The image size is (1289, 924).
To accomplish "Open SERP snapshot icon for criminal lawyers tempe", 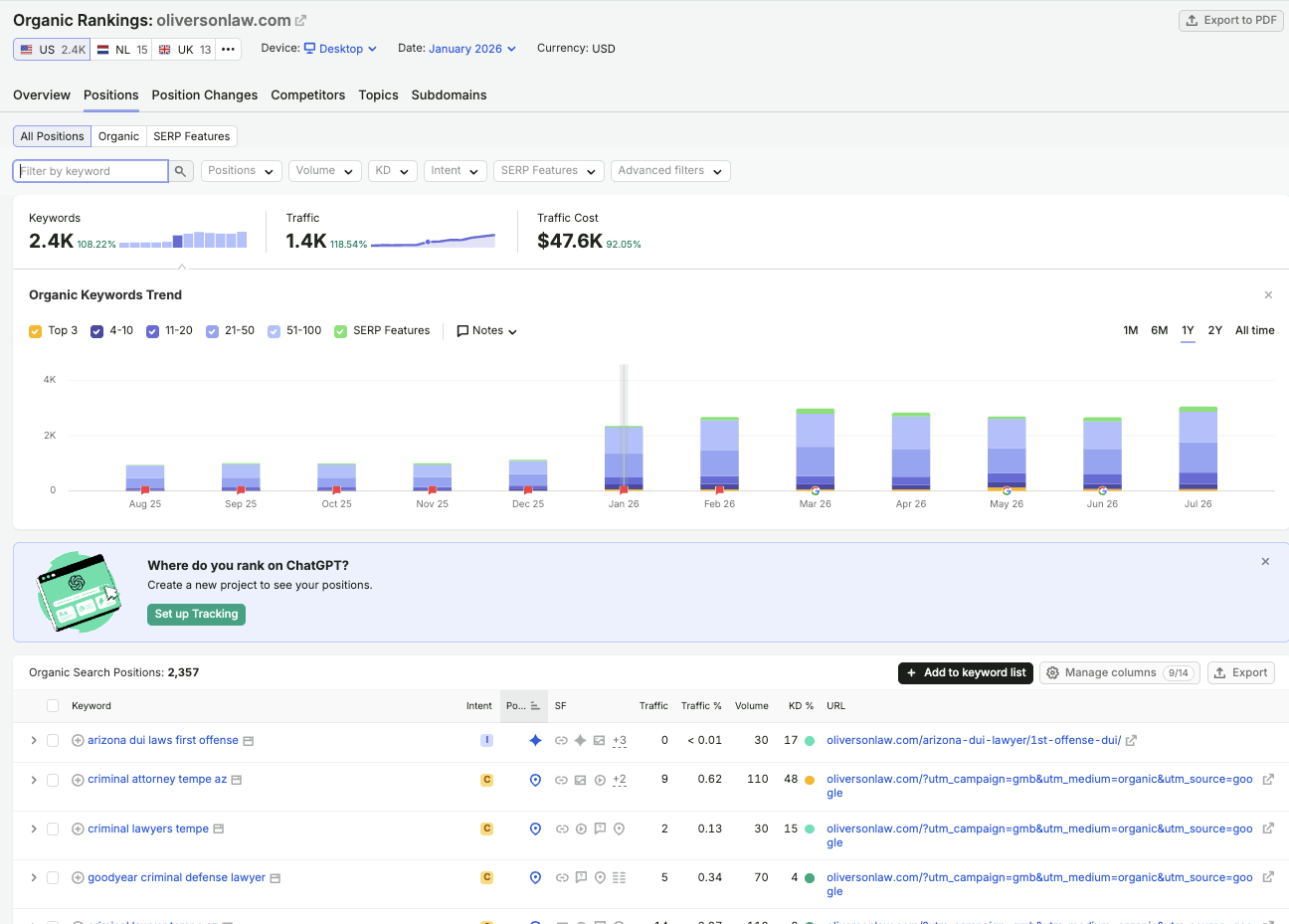I will click(219, 829).
